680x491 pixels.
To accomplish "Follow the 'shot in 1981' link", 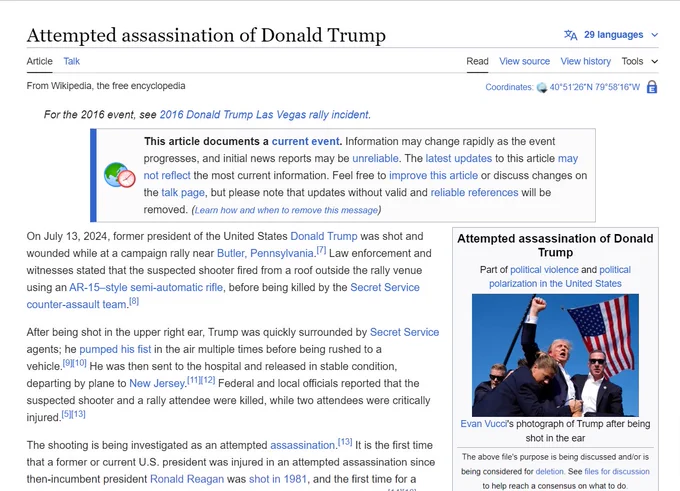I will (278, 479).
